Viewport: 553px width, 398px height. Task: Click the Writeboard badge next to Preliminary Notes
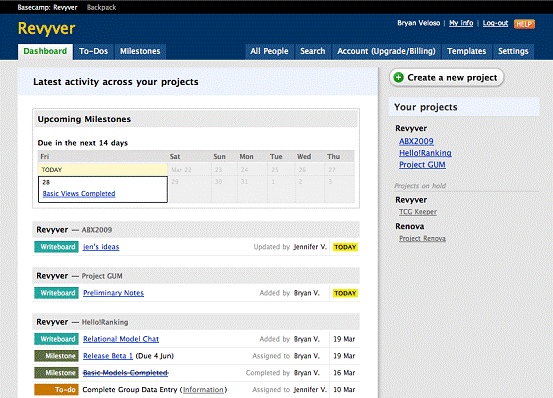click(56, 293)
